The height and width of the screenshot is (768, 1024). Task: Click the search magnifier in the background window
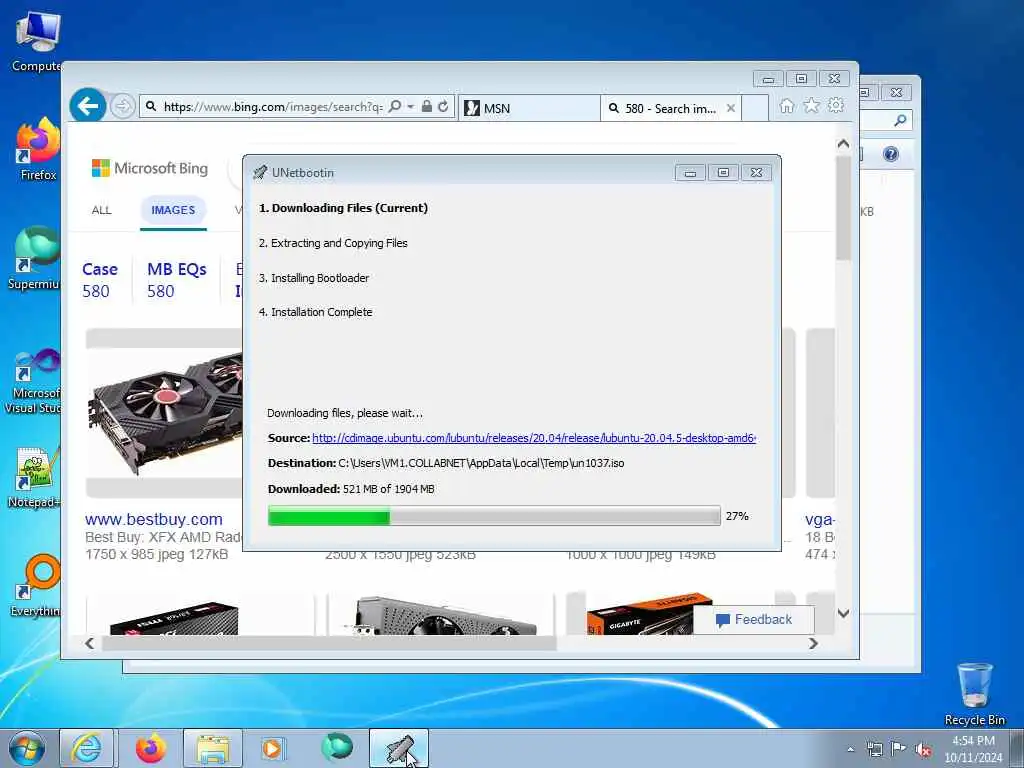point(900,120)
